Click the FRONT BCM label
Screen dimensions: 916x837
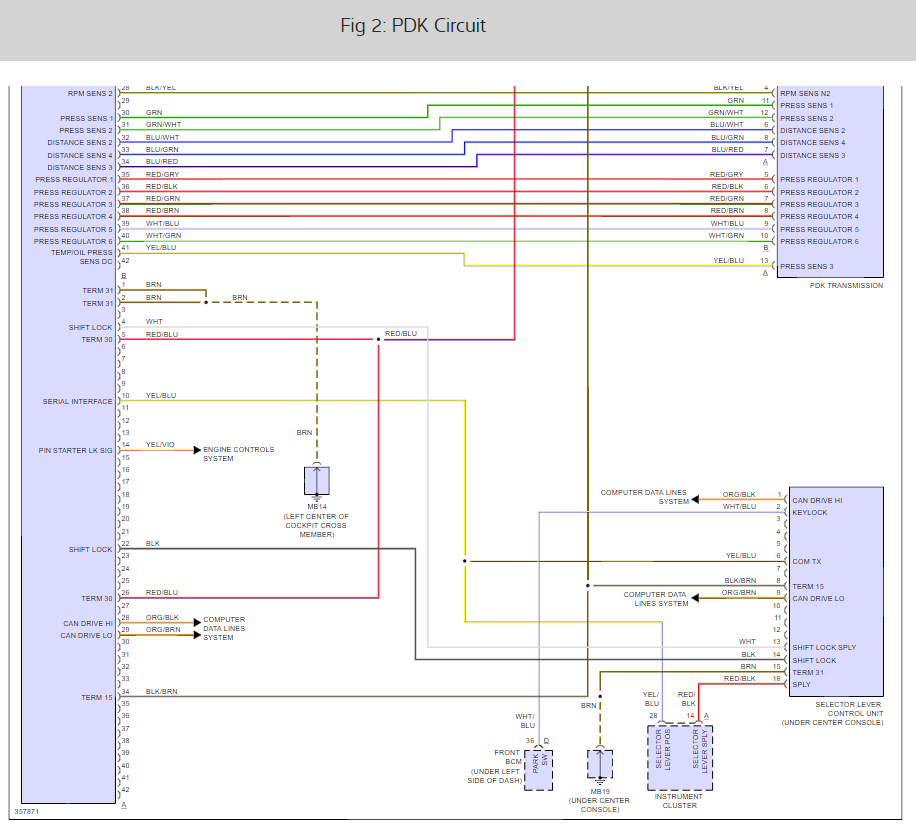(507, 757)
